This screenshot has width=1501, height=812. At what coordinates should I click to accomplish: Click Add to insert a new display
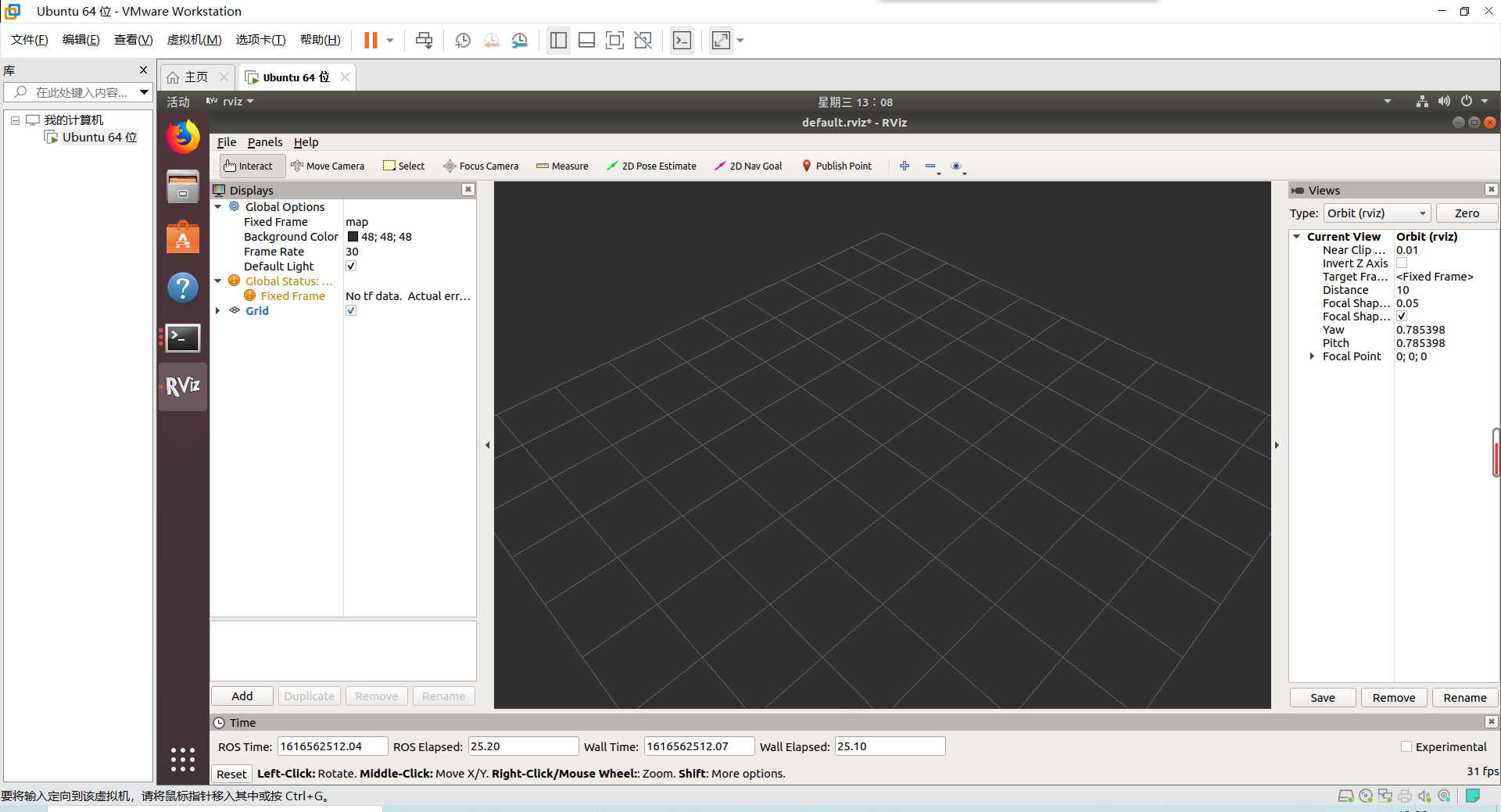(x=242, y=696)
